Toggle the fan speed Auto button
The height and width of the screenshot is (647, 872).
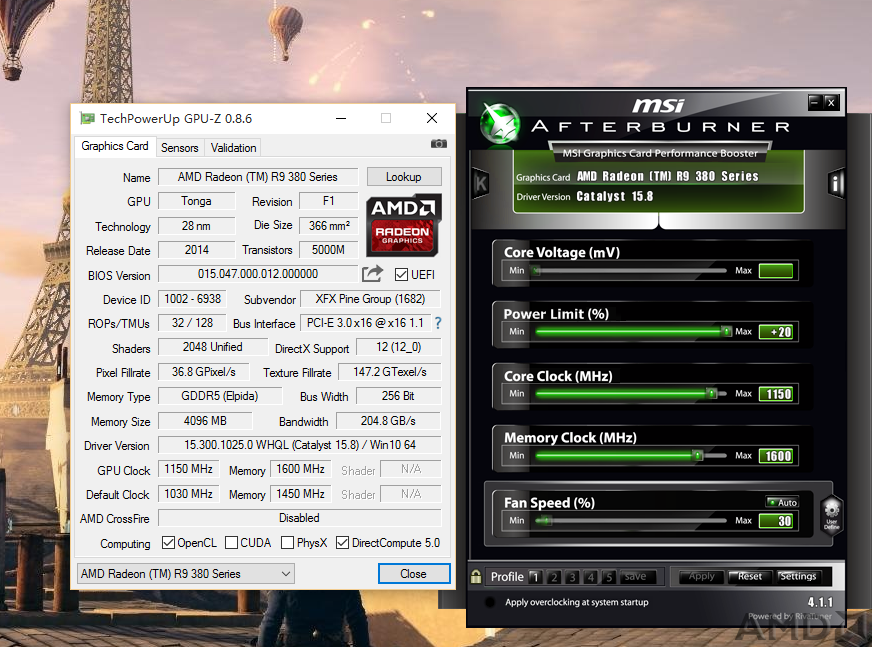(782, 502)
